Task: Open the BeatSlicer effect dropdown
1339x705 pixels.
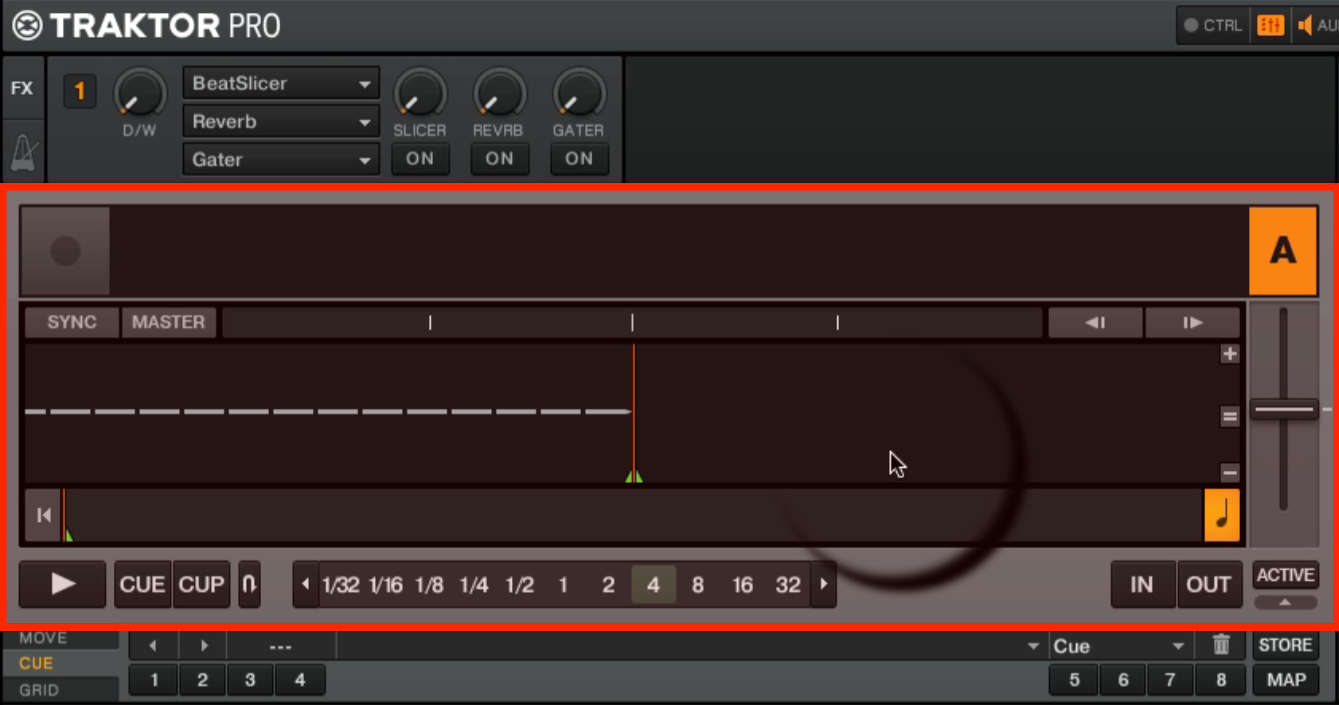Action: pyautogui.click(x=281, y=84)
